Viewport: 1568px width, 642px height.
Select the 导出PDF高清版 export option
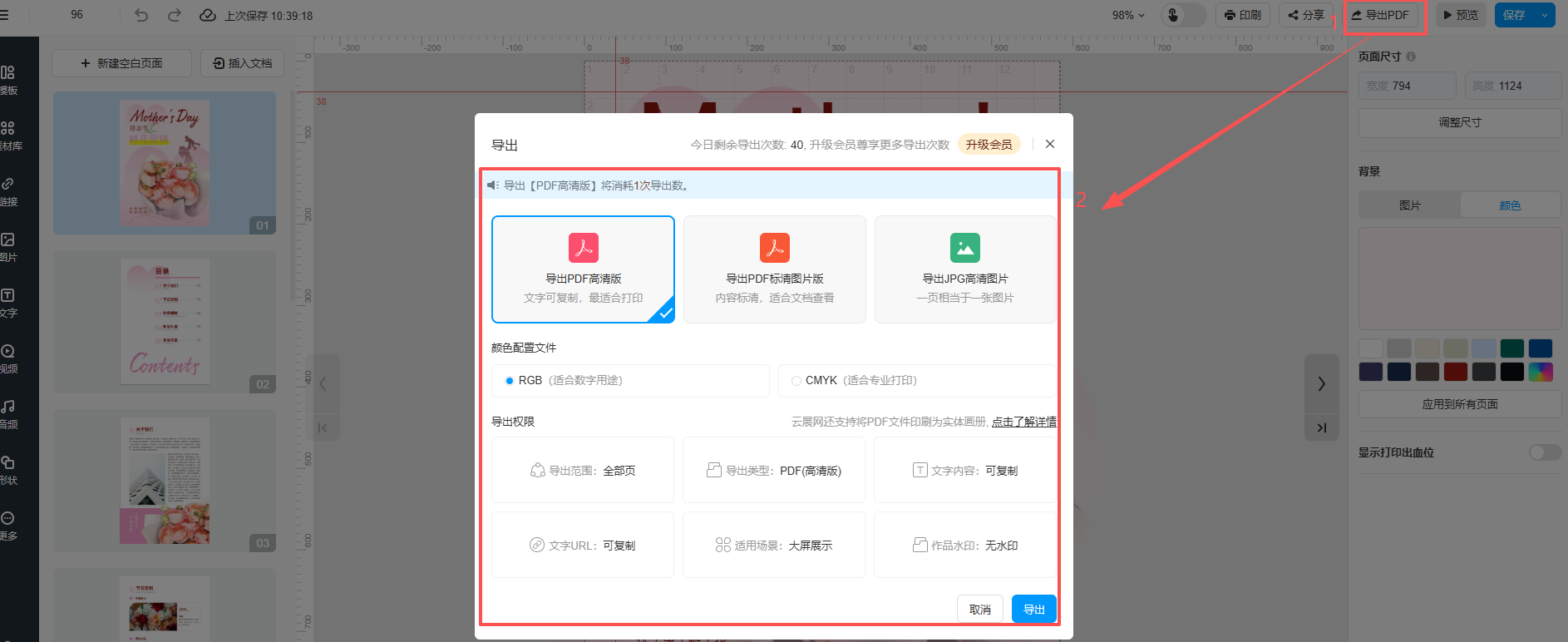coord(583,269)
